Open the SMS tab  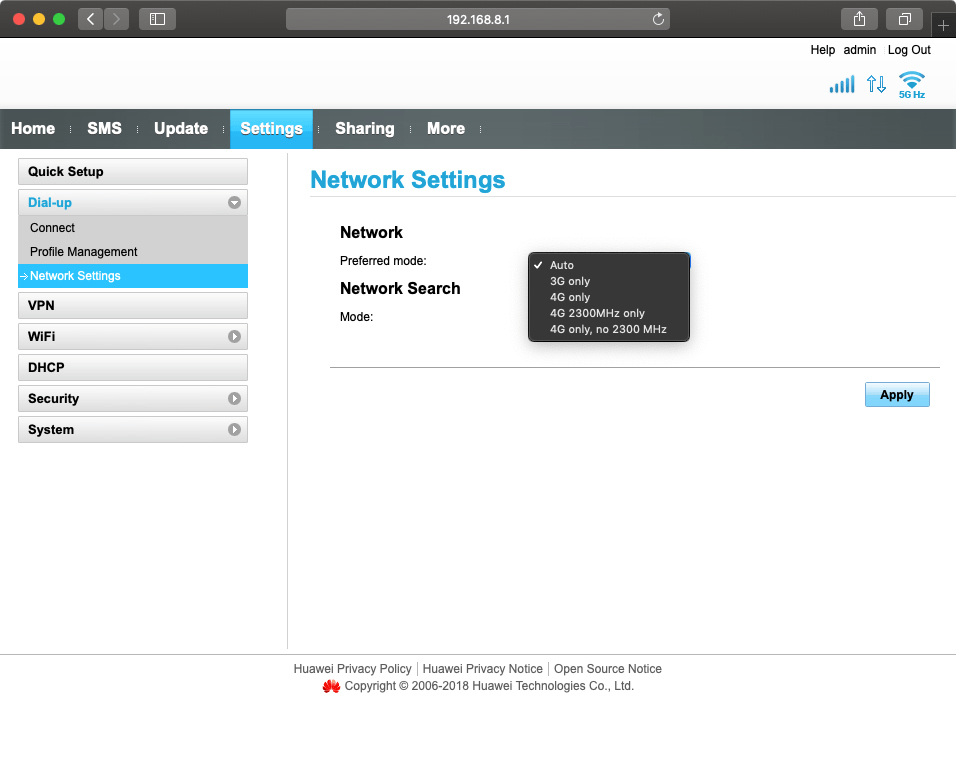tap(104, 128)
